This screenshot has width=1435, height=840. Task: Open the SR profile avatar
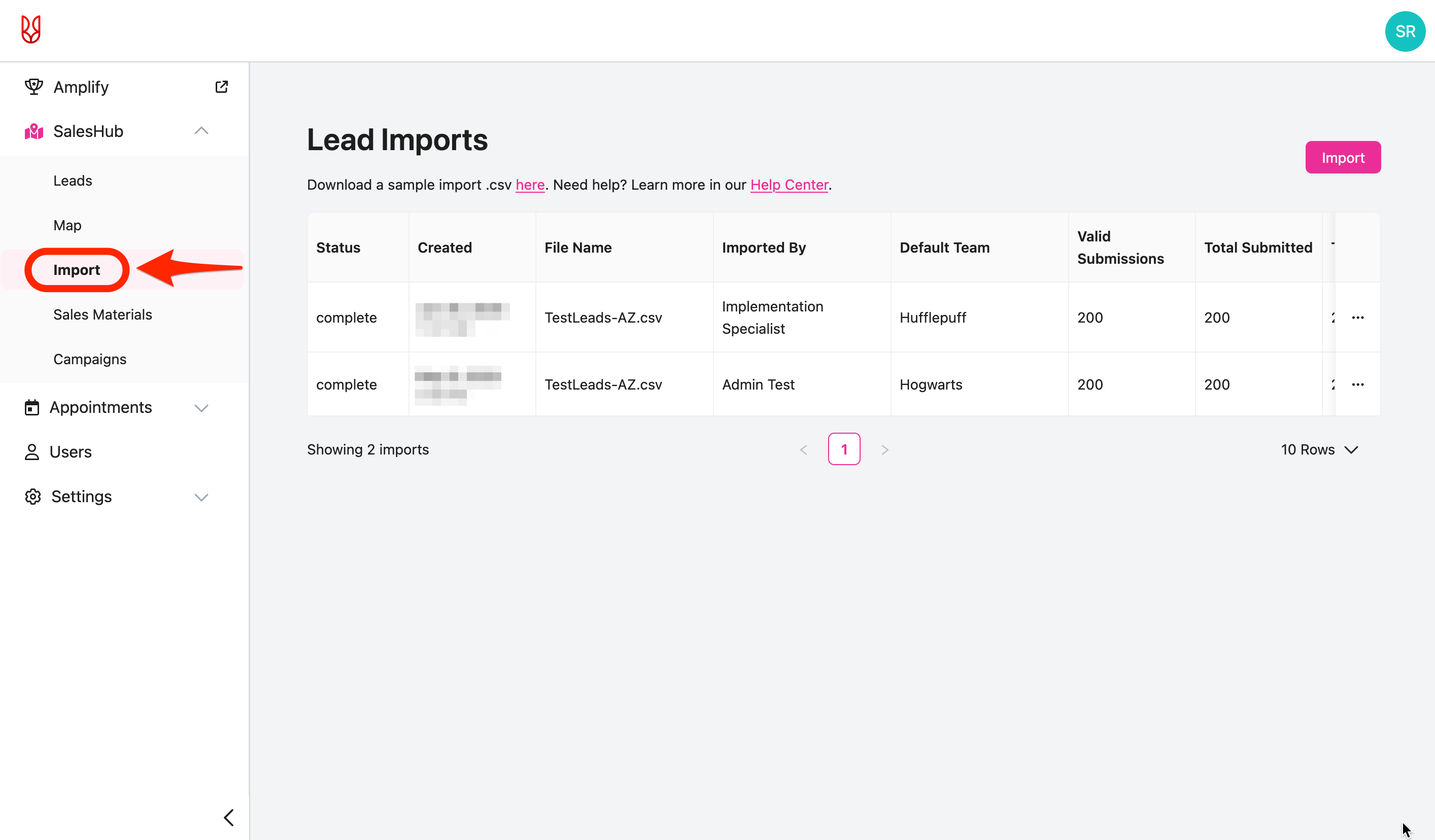1405,31
